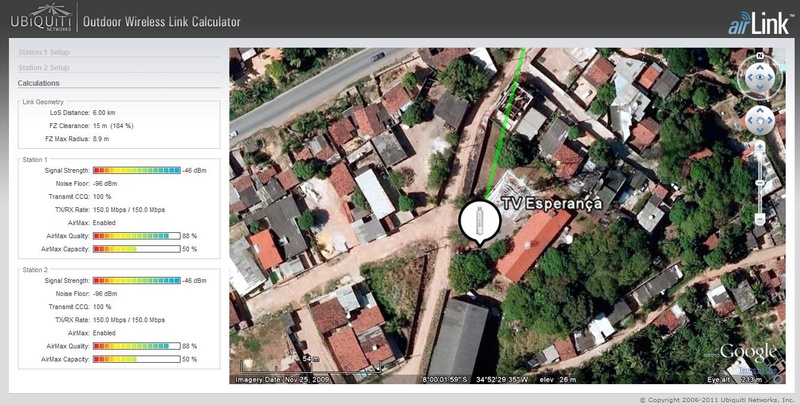
Task: Click Station 2 TX/RX Rate 150.0 Mbps value
Action: (129, 320)
